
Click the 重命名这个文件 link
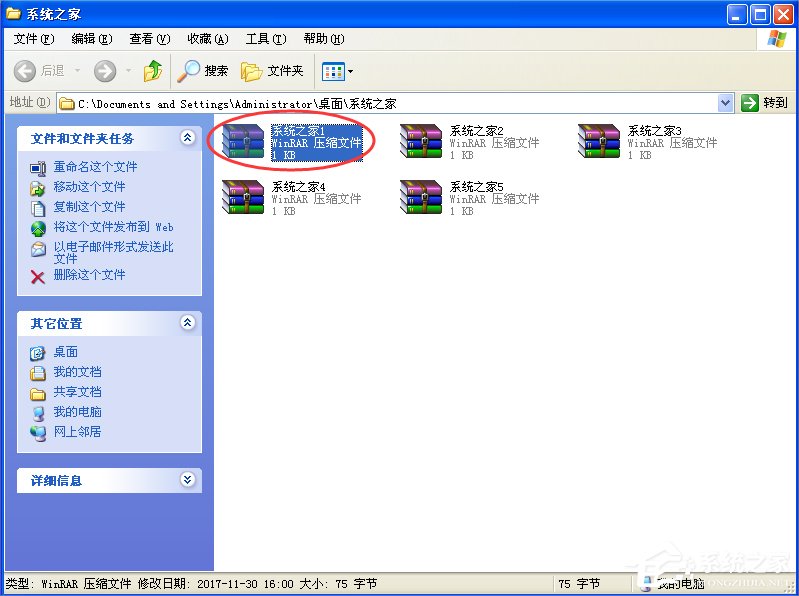pyautogui.click(x=95, y=167)
